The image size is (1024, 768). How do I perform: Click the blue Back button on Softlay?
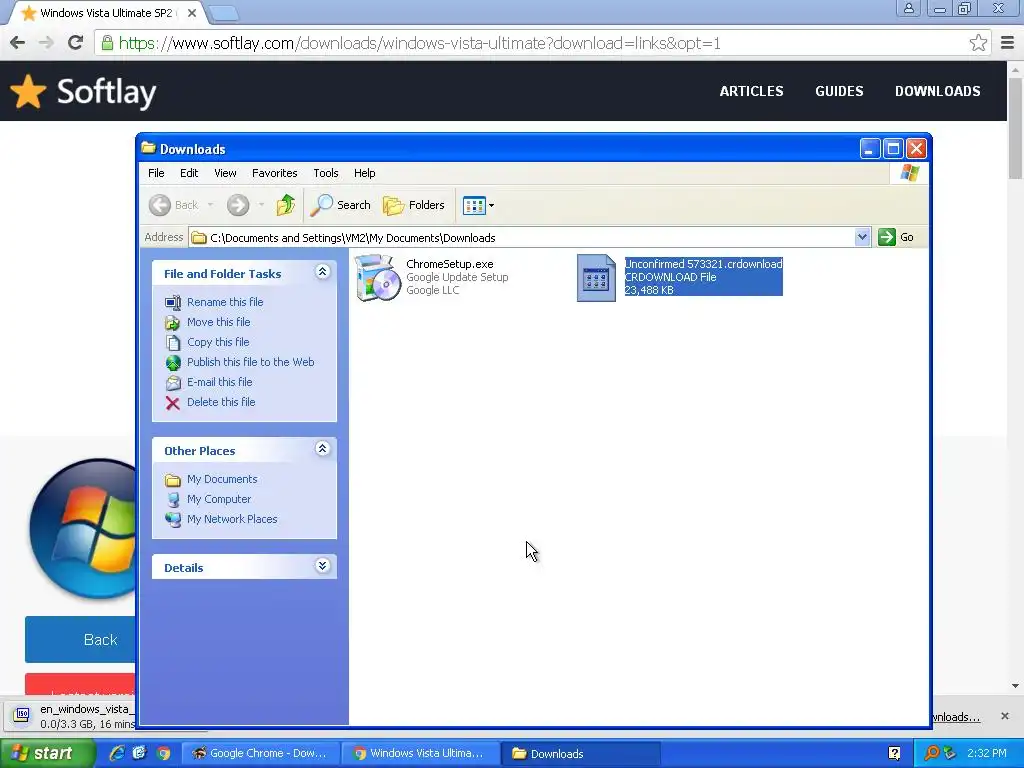[x=80, y=639]
